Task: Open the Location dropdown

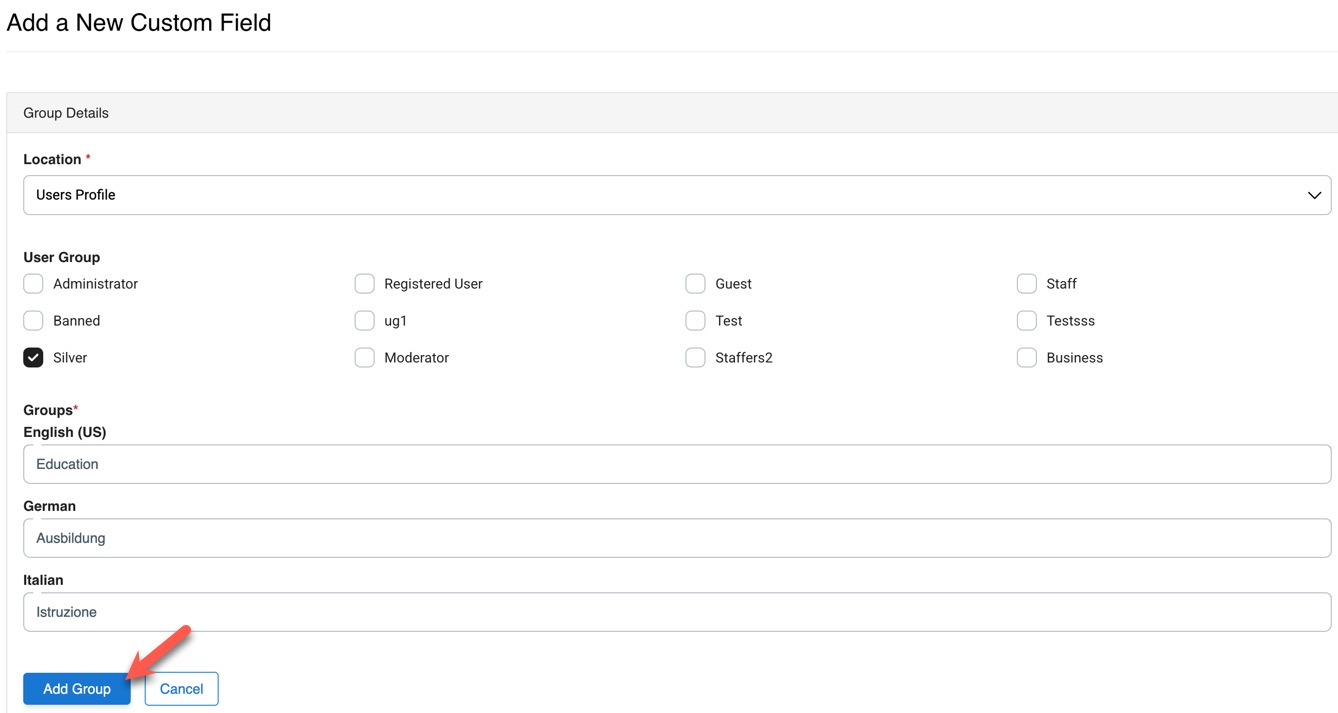Action: pyautogui.click(x=676, y=195)
